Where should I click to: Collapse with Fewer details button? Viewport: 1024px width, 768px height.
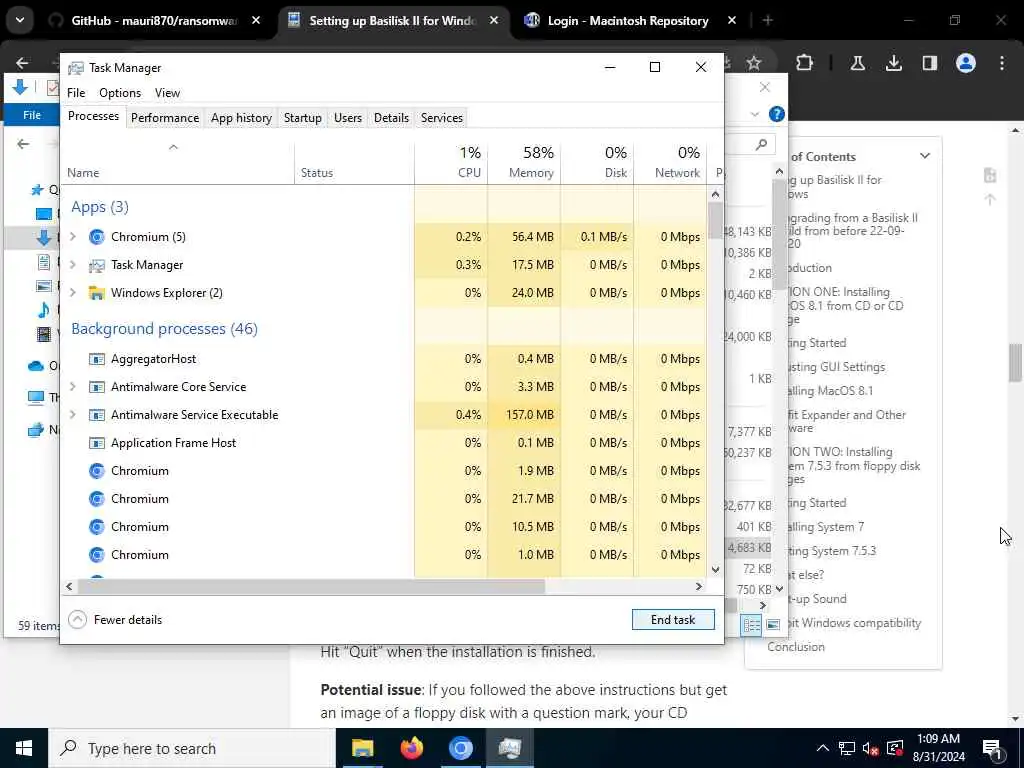pyautogui.click(x=116, y=620)
